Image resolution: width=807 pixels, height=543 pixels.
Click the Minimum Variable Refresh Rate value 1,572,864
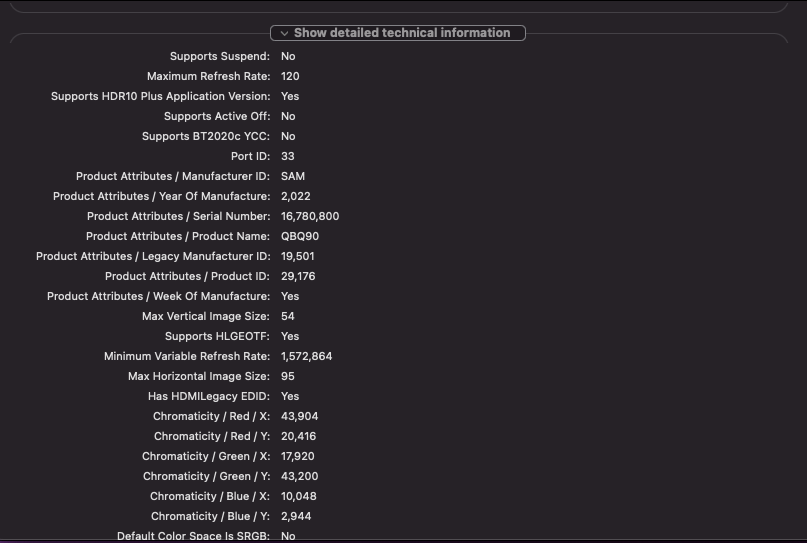pos(306,356)
